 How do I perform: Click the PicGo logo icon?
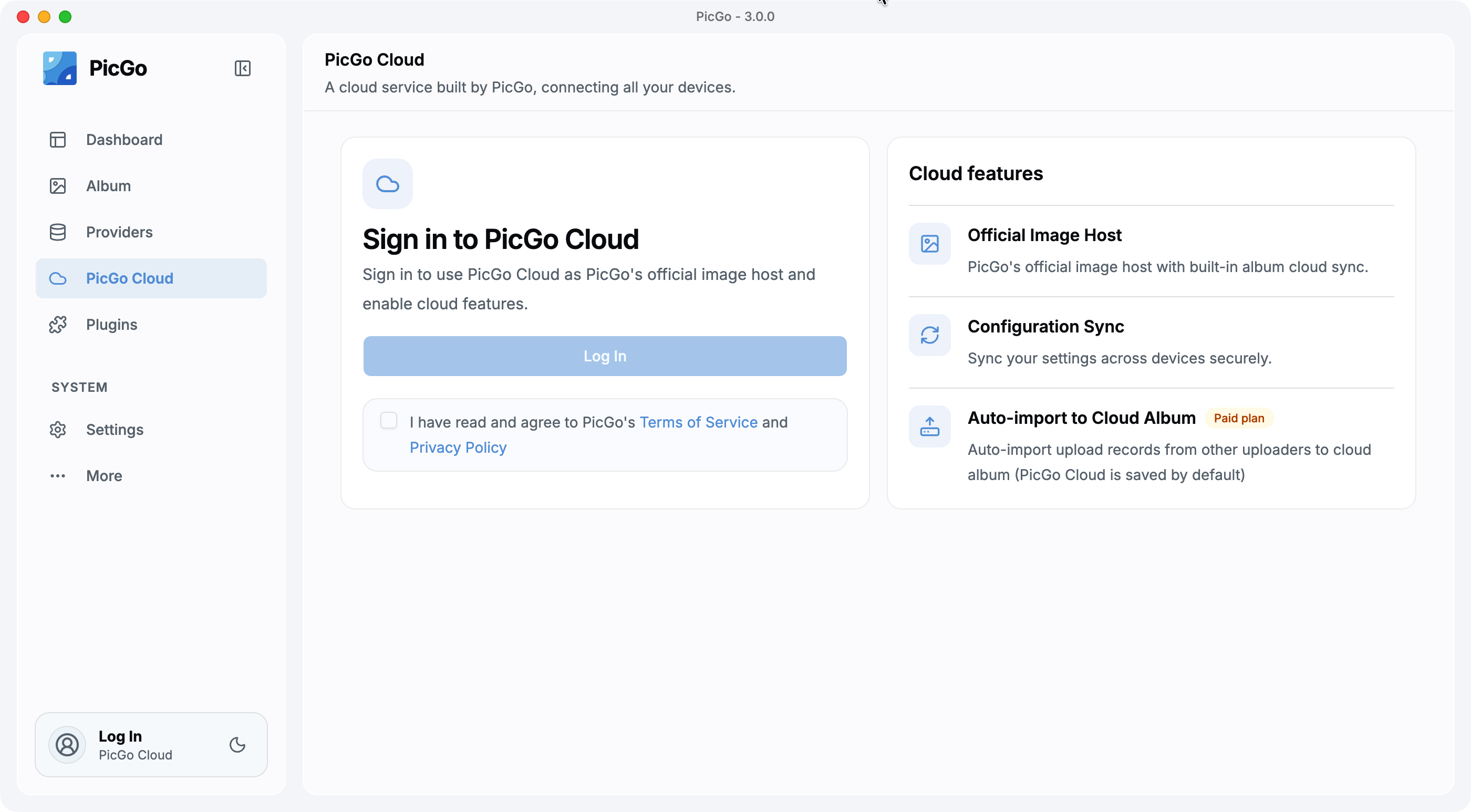[60, 68]
